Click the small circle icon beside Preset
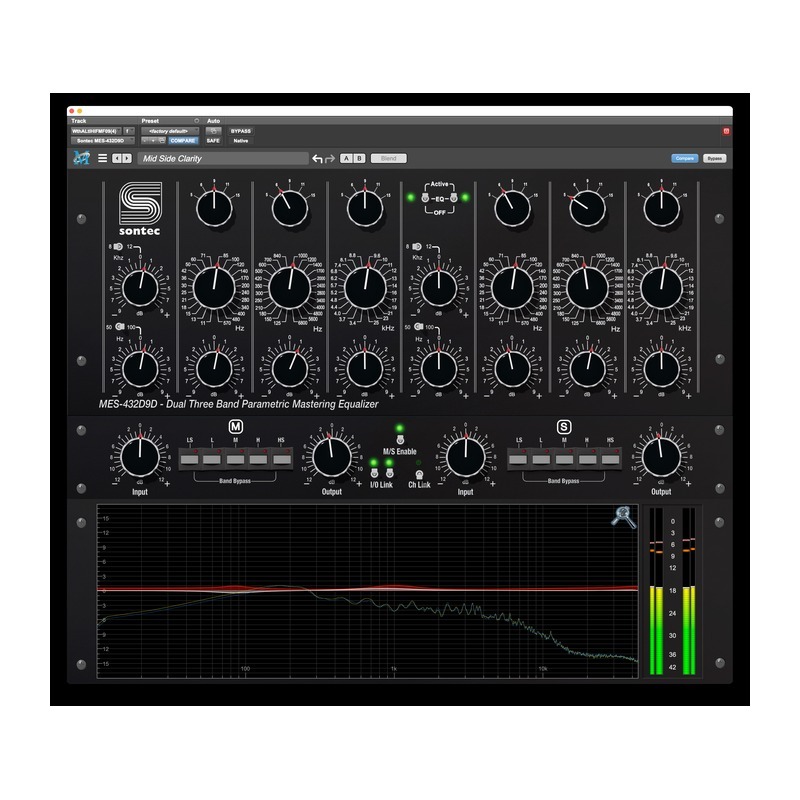 [x=196, y=121]
